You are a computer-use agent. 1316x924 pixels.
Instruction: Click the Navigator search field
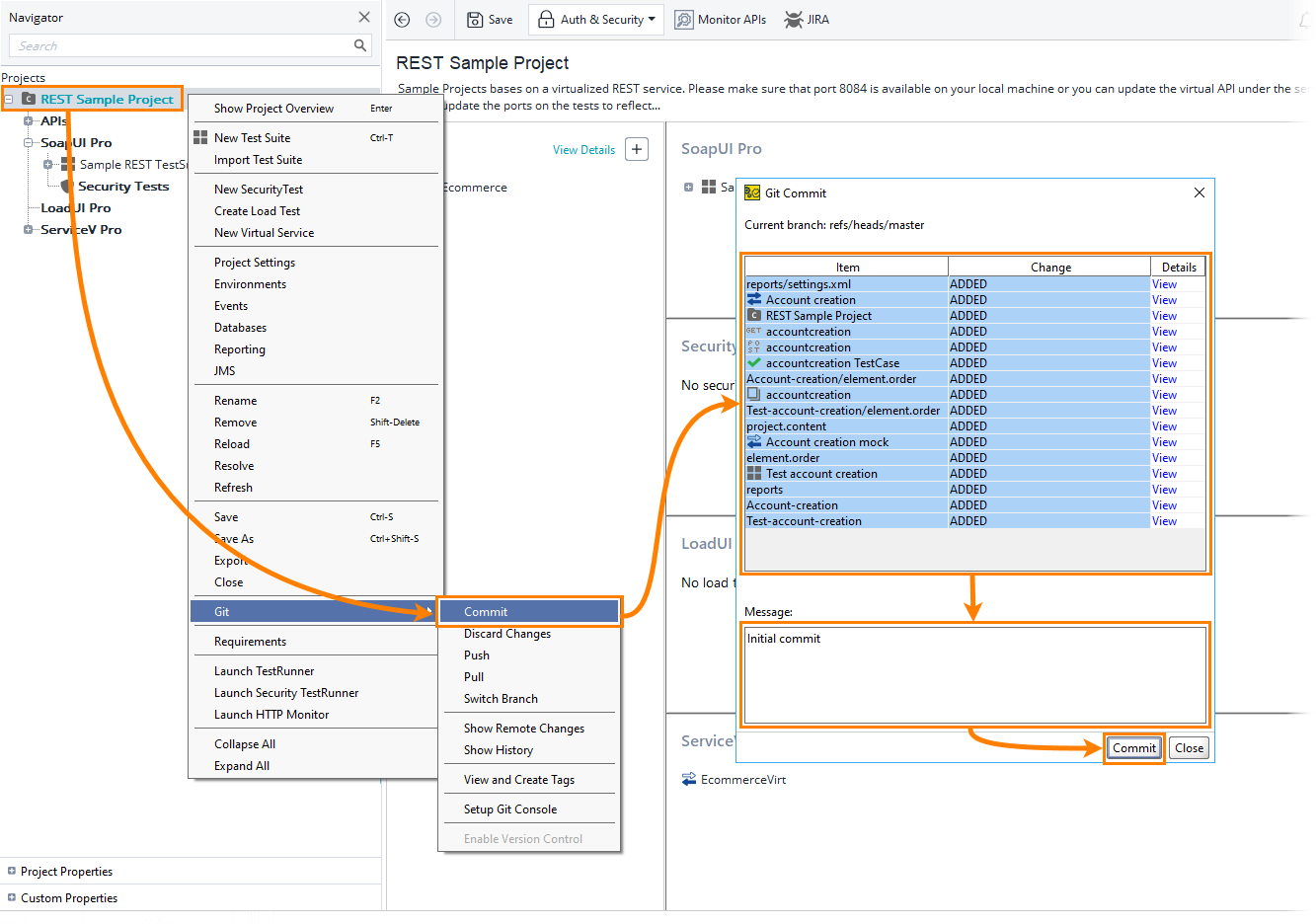pos(183,45)
